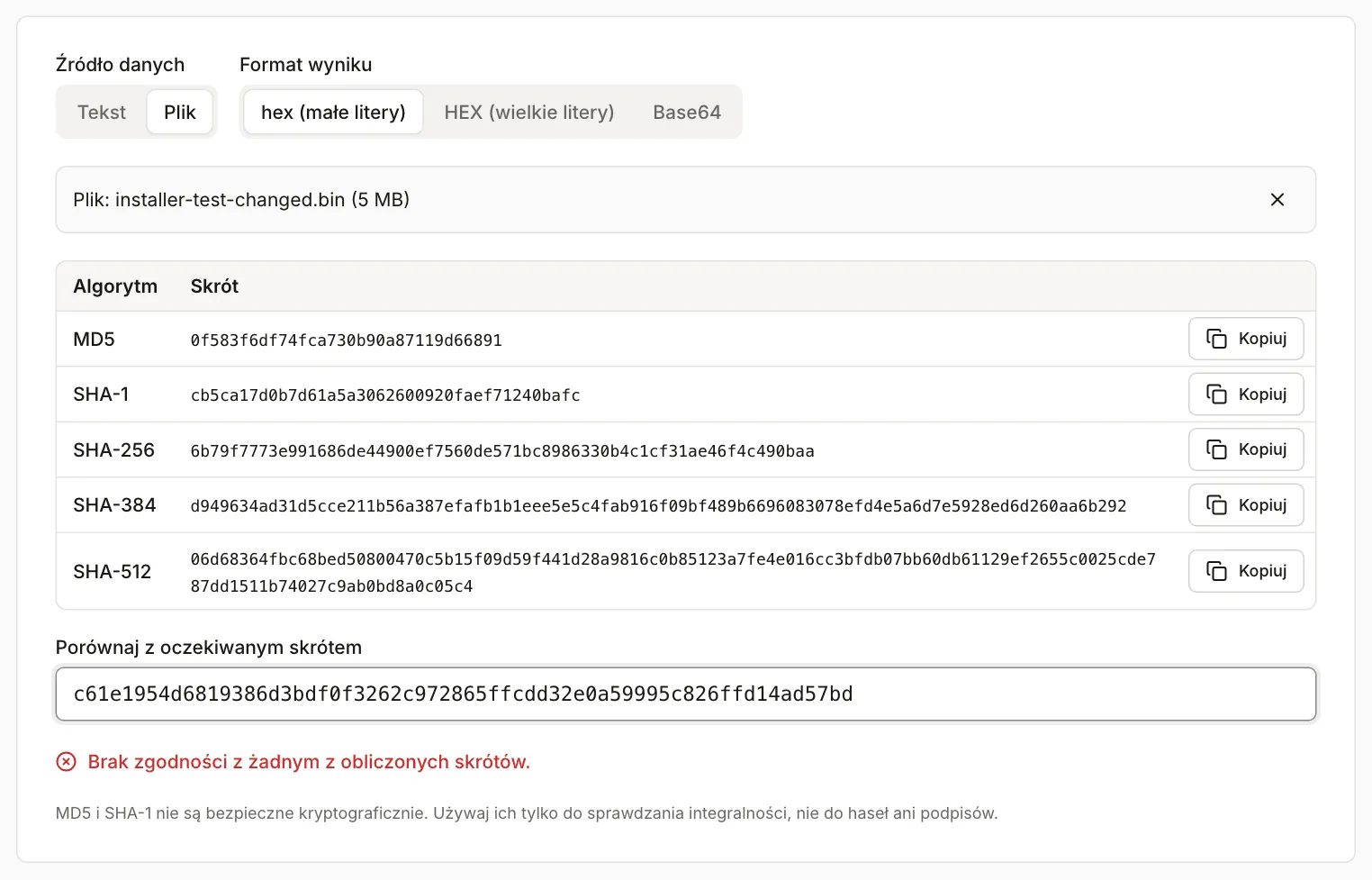
Task: Click the SHA-384 algorithm label
Action: pos(114,505)
